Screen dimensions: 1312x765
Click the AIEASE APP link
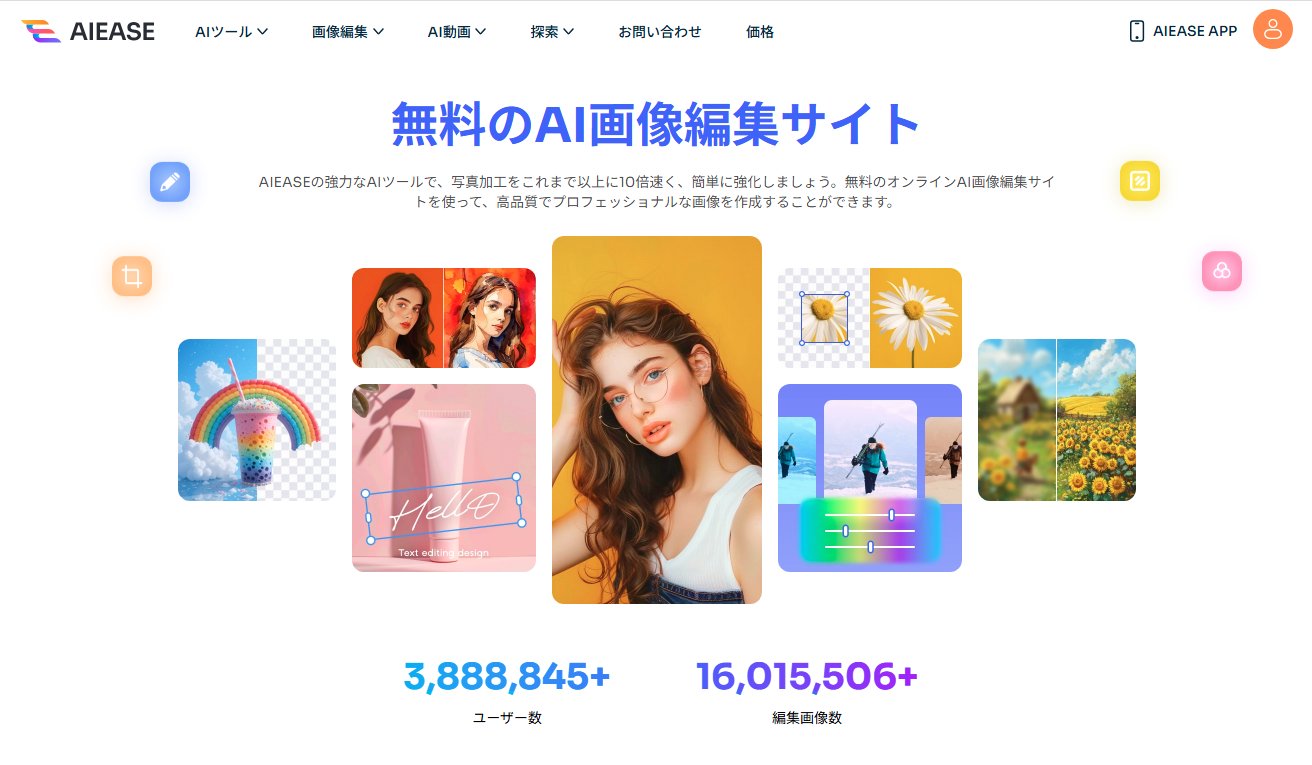point(1195,31)
